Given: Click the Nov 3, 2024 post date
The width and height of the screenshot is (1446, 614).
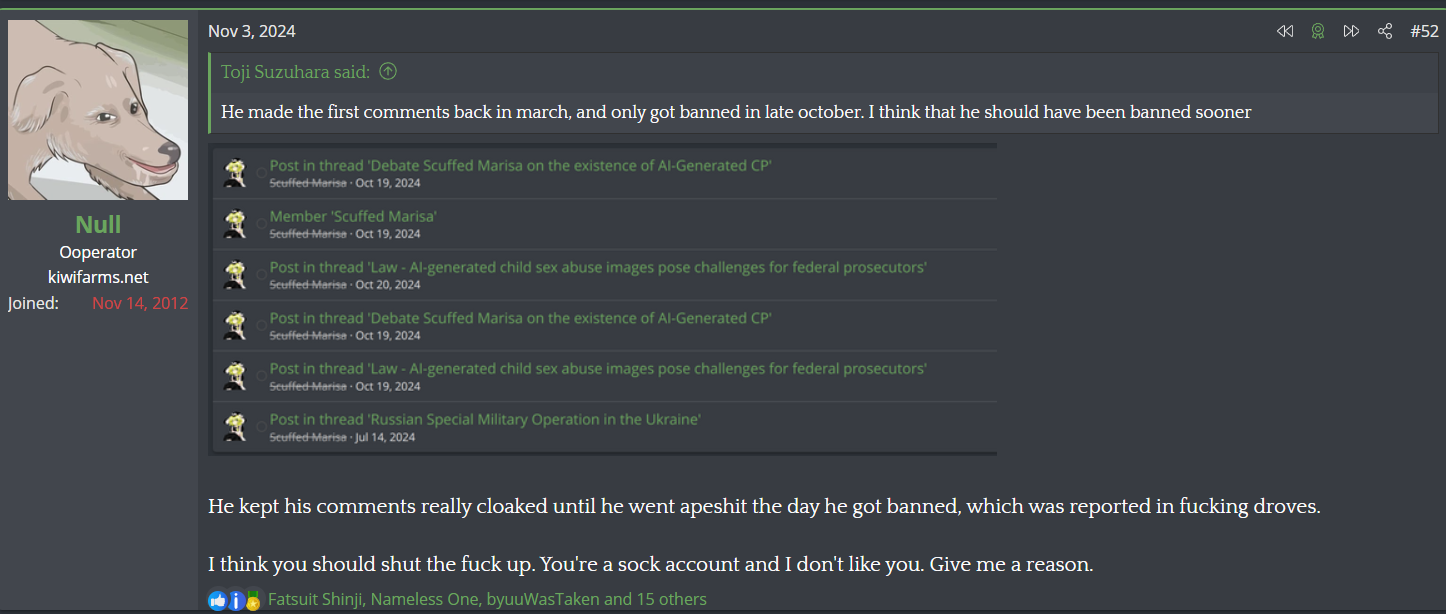Looking at the screenshot, I should pyautogui.click(x=252, y=31).
